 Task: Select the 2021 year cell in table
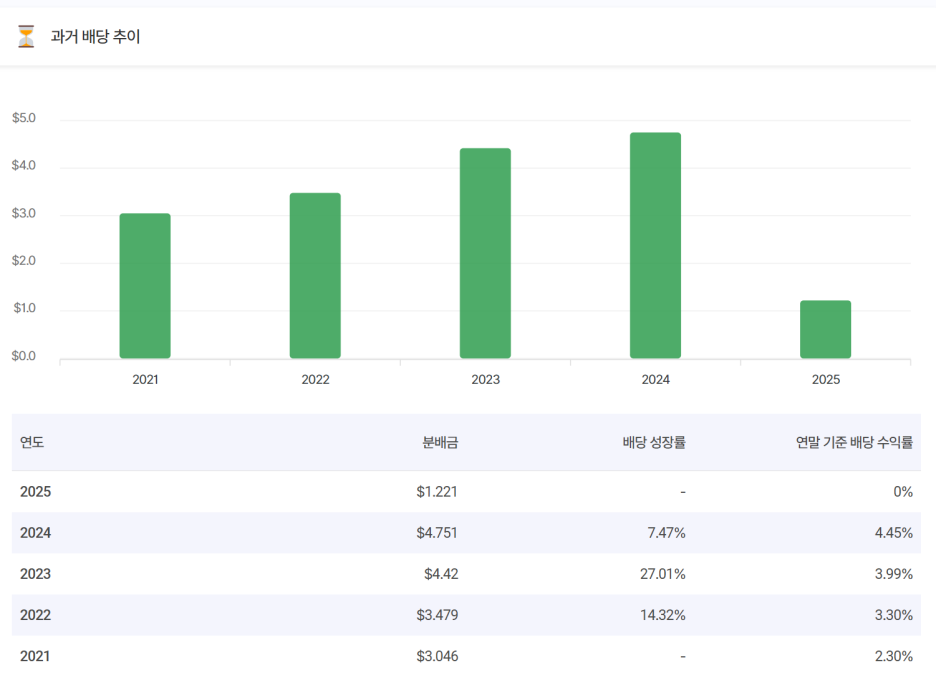click(x=35, y=656)
